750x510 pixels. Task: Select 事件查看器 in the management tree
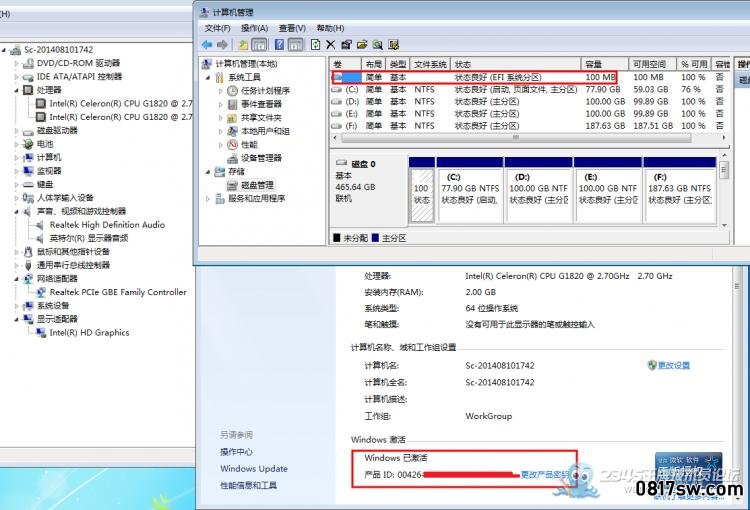[x=261, y=104]
